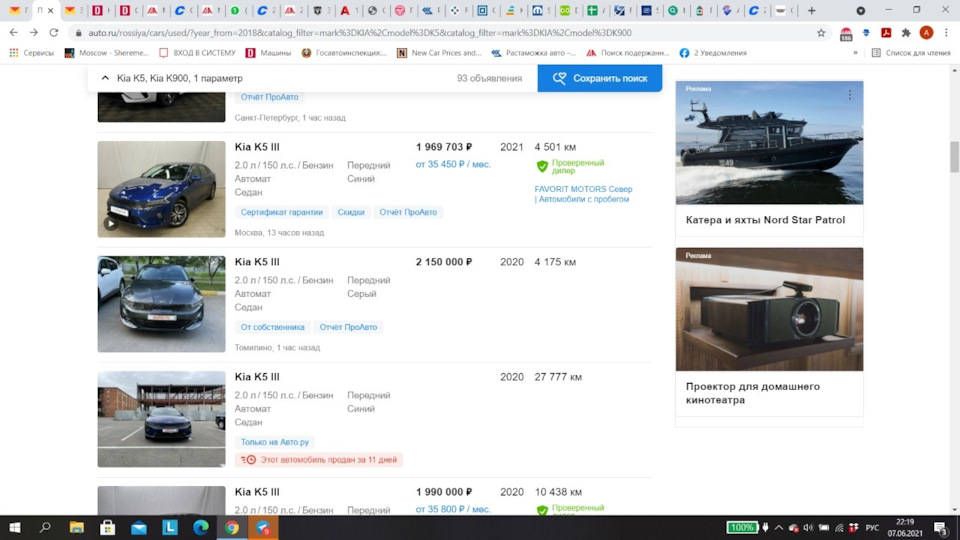Click the page vertical scrollbar thumb
The width and height of the screenshot is (960, 540).
954,157
